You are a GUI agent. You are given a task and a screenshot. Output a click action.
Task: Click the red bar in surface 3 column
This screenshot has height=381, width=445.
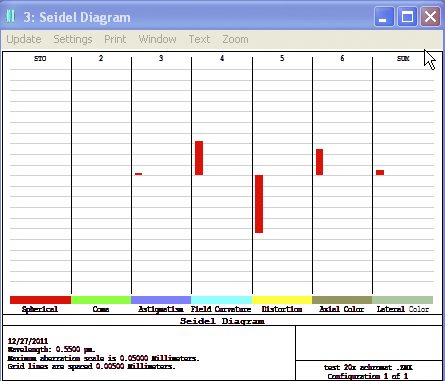click(138, 174)
